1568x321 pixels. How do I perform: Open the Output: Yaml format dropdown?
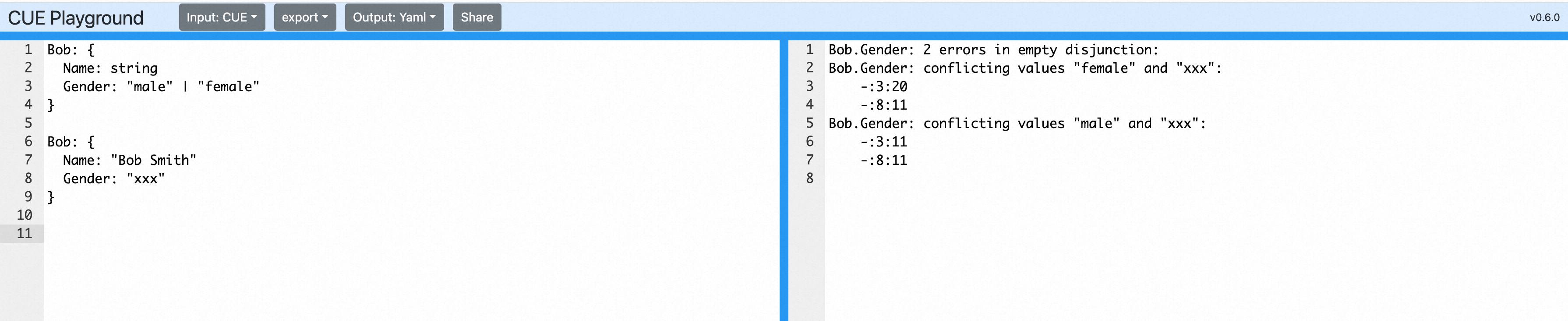pyautogui.click(x=394, y=17)
